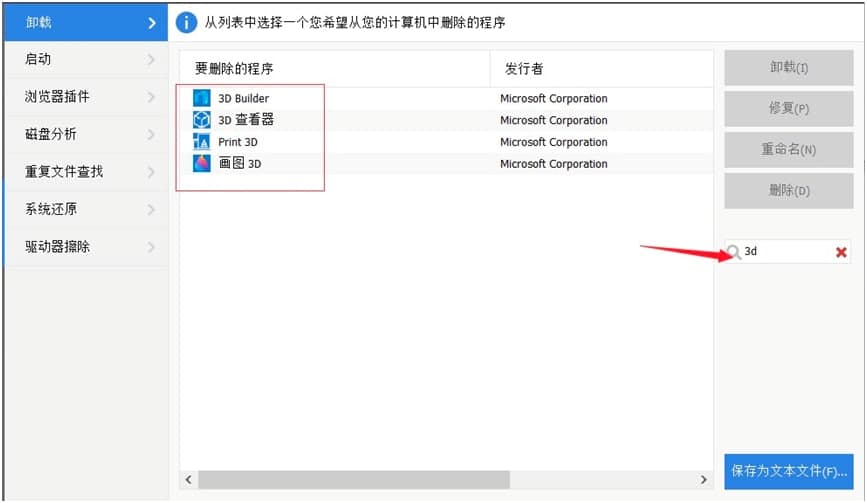Expand chevron next to 卸载
Viewport: 867px width, 503px height.
coord(152,23)
